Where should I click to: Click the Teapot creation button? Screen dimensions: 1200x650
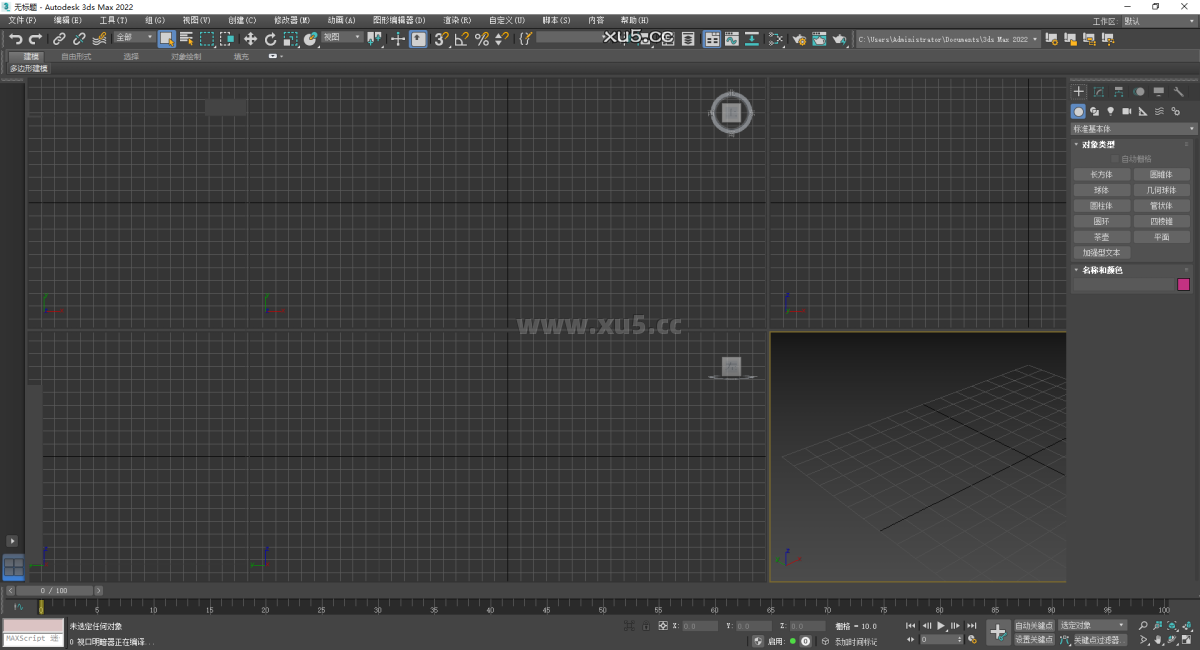1101,236
